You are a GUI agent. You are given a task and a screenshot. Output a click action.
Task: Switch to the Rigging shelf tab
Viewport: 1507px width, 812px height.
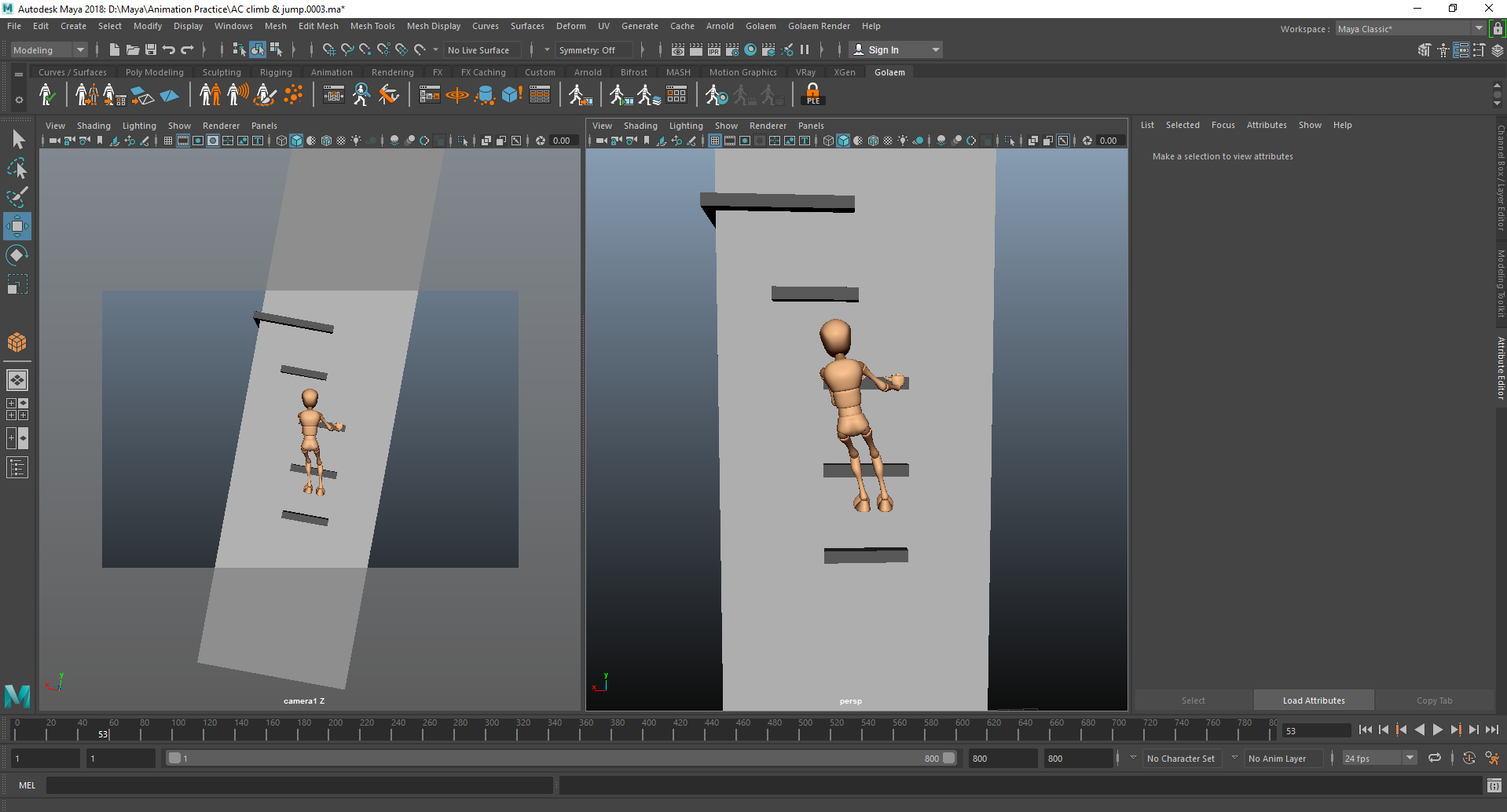coord(276,71)
